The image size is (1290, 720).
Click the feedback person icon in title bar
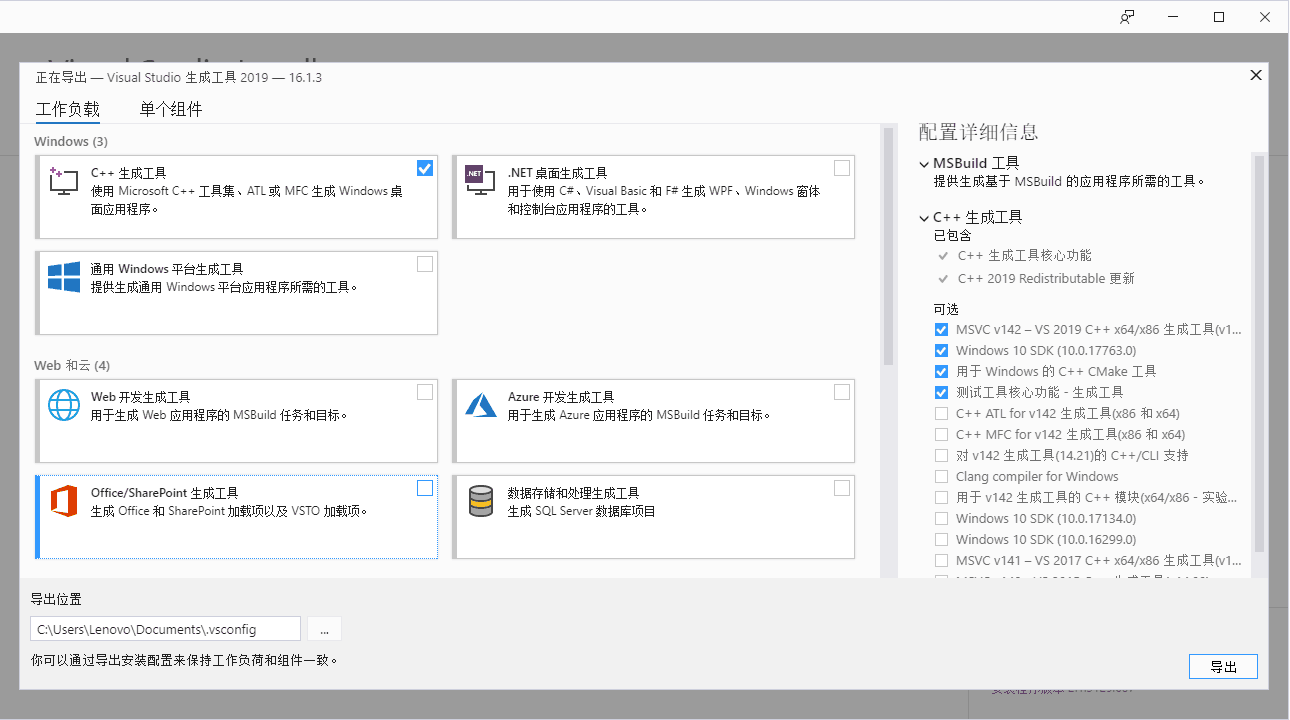[x=1128, y=17]
